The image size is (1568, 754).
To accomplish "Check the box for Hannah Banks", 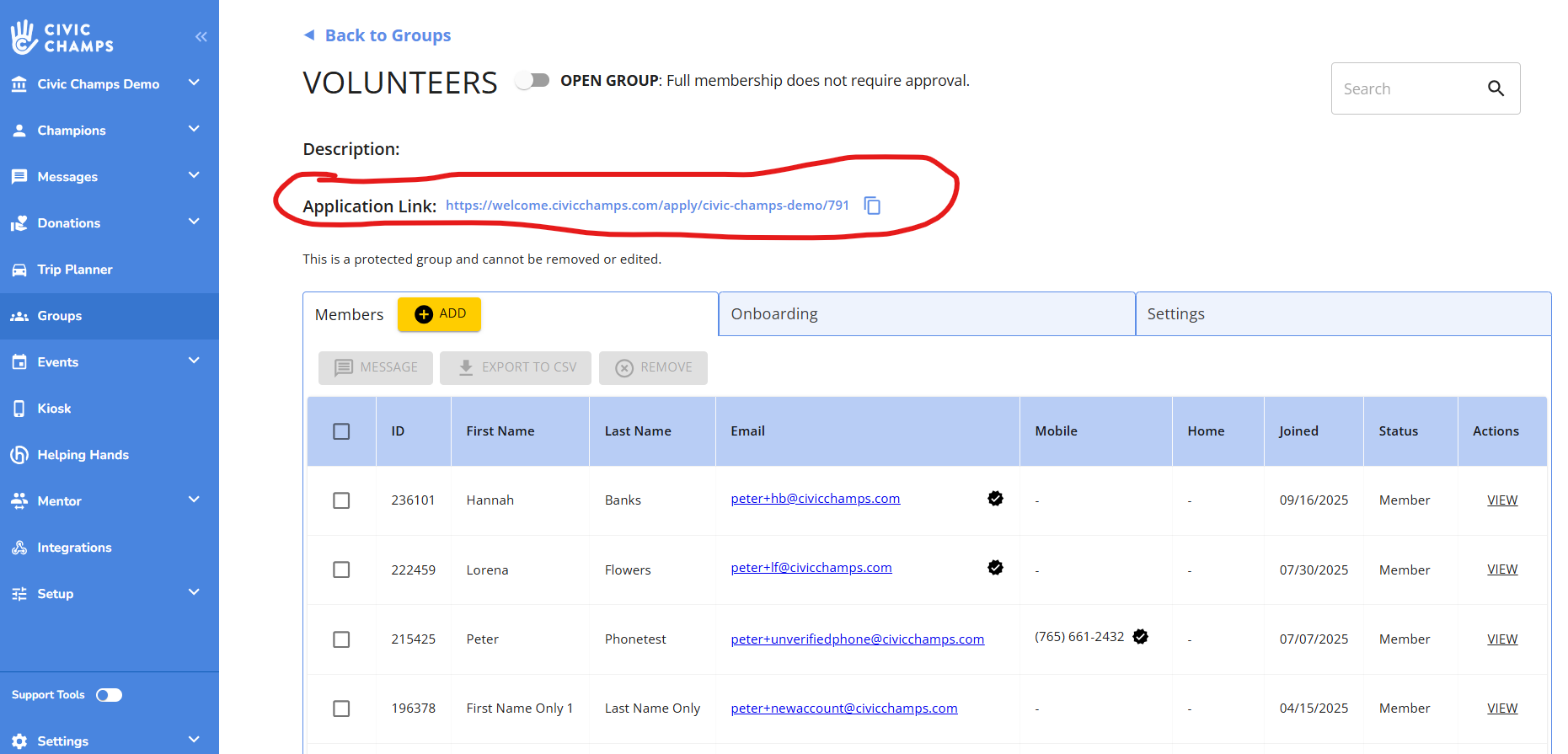I will pos(341,500).
